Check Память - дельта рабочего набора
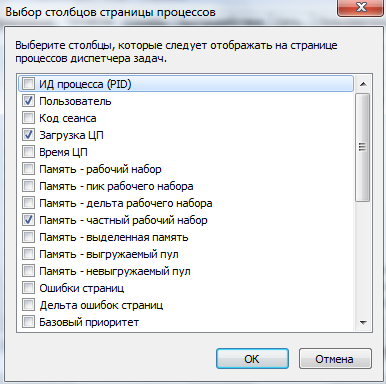 [28, 203]
